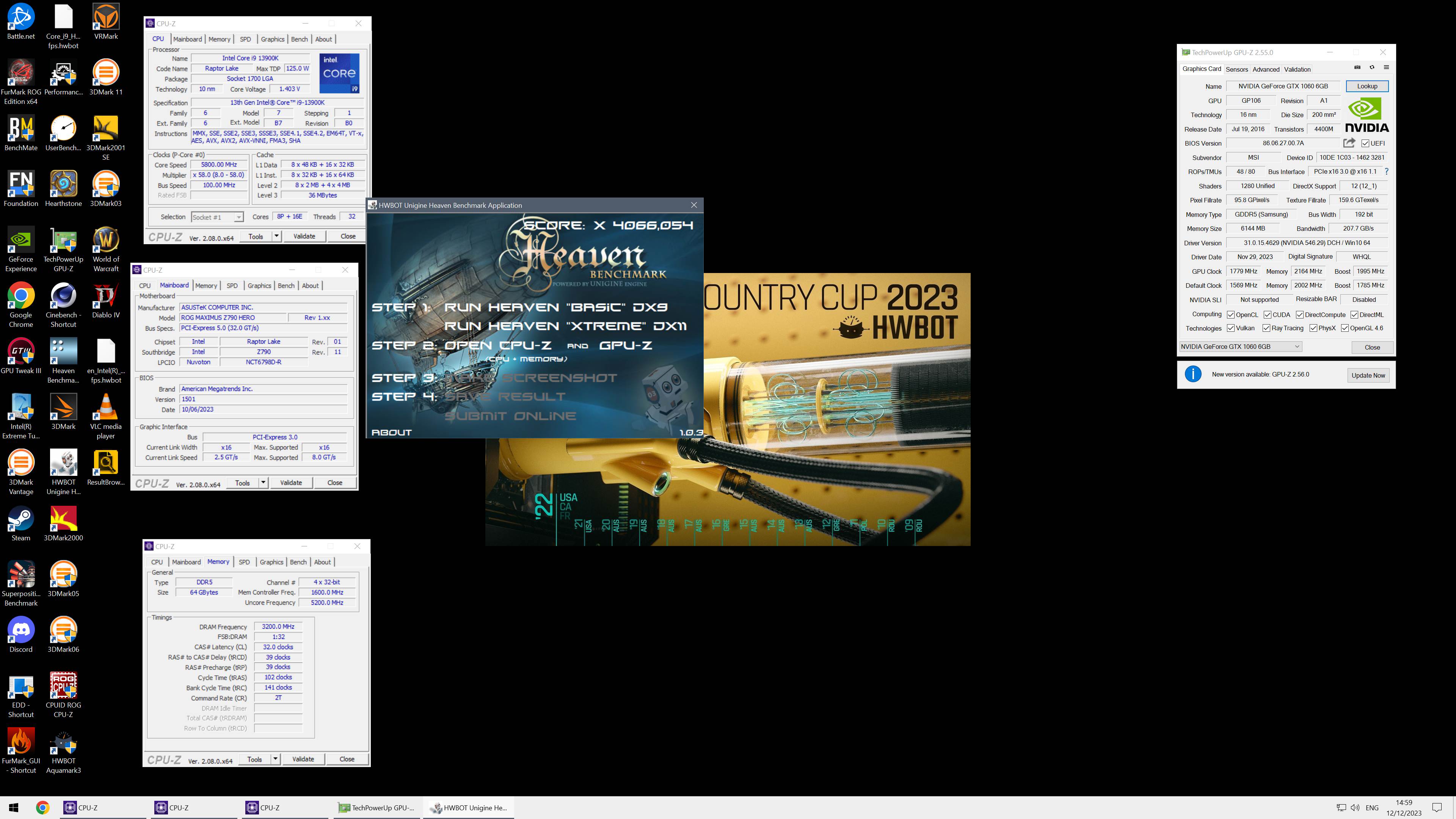1456x819 pixels.
Task: Click Lookup button in GPU-Z
Action: click(1367, 86)
